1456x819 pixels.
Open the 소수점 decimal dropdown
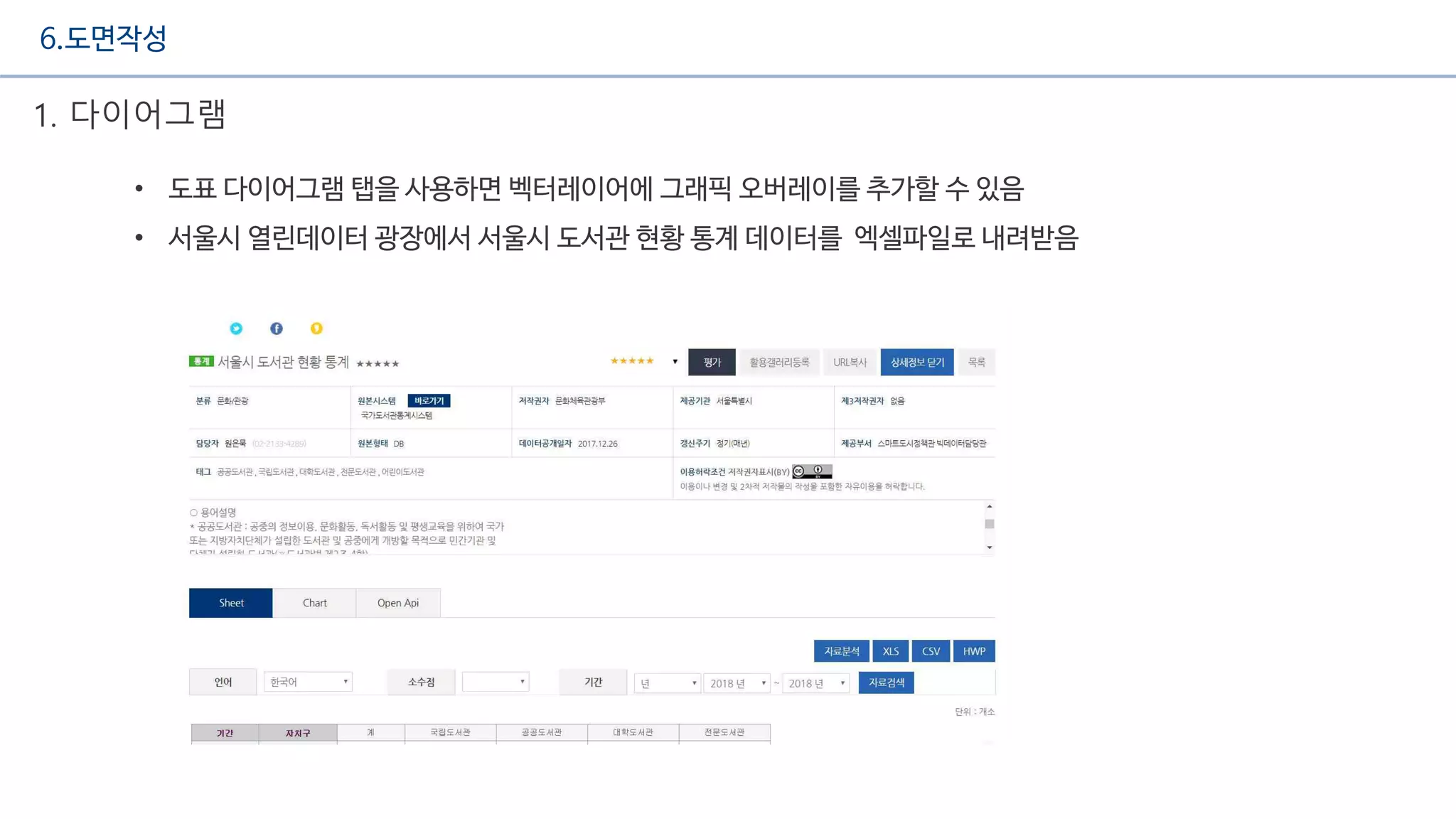click(496, 682)
